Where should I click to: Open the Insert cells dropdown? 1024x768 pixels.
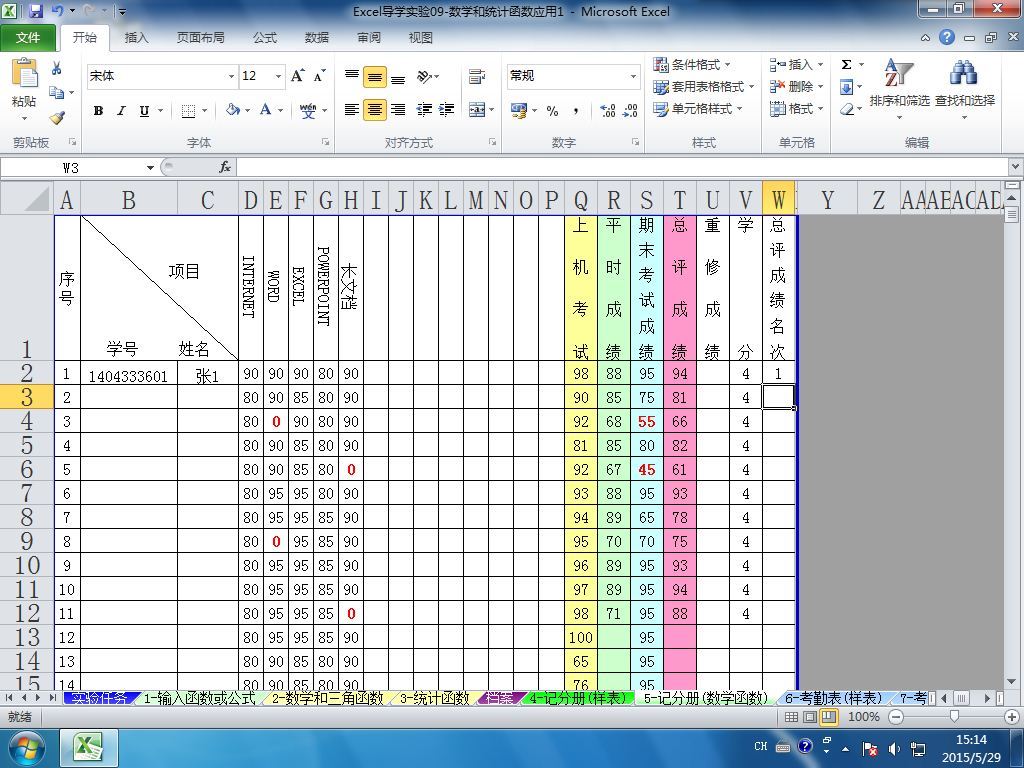point(796,64)
